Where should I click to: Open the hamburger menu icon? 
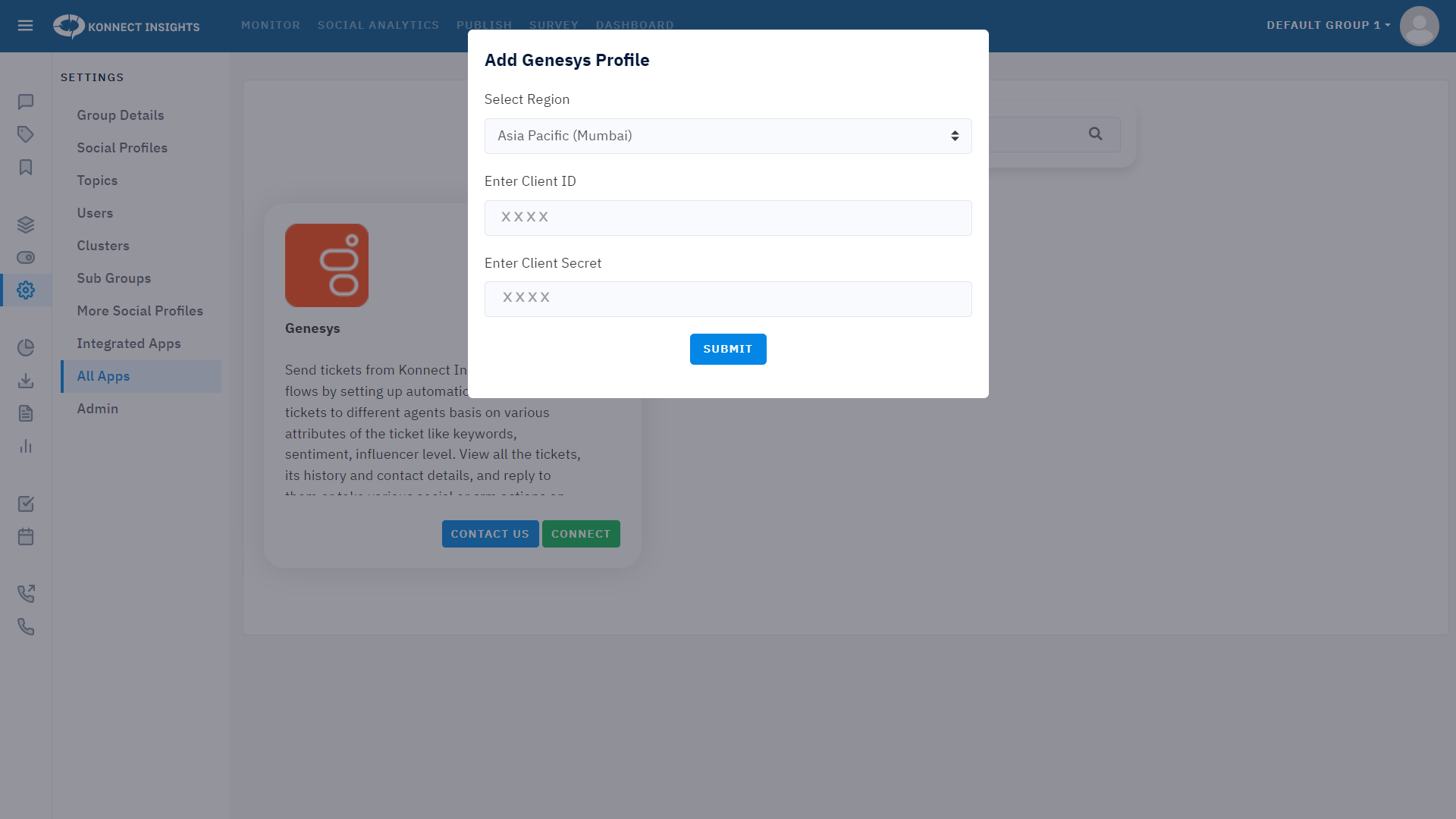pyautogui.click(x=25, y=26)
